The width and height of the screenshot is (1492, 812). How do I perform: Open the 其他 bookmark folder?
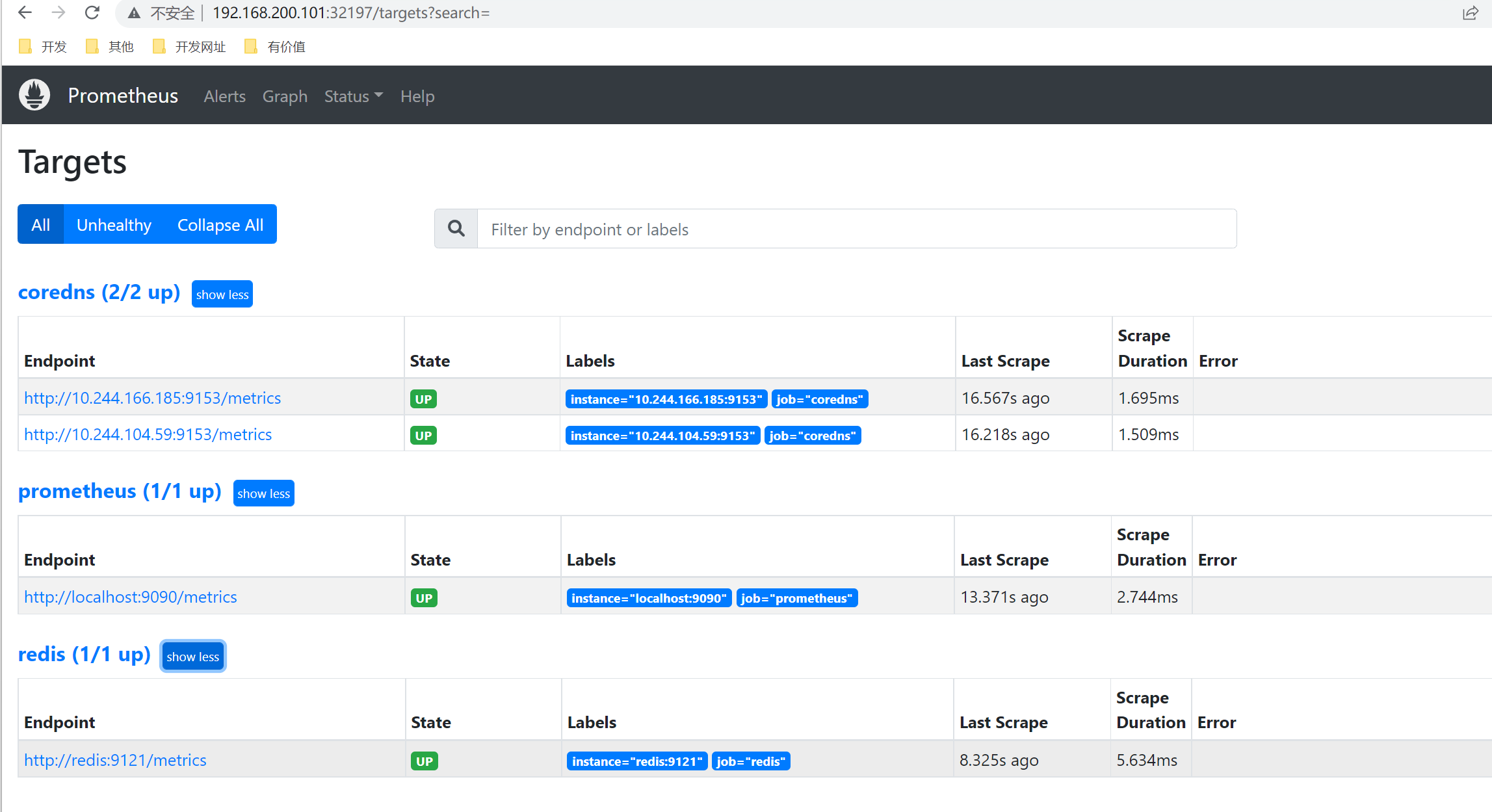pos(110,47)
